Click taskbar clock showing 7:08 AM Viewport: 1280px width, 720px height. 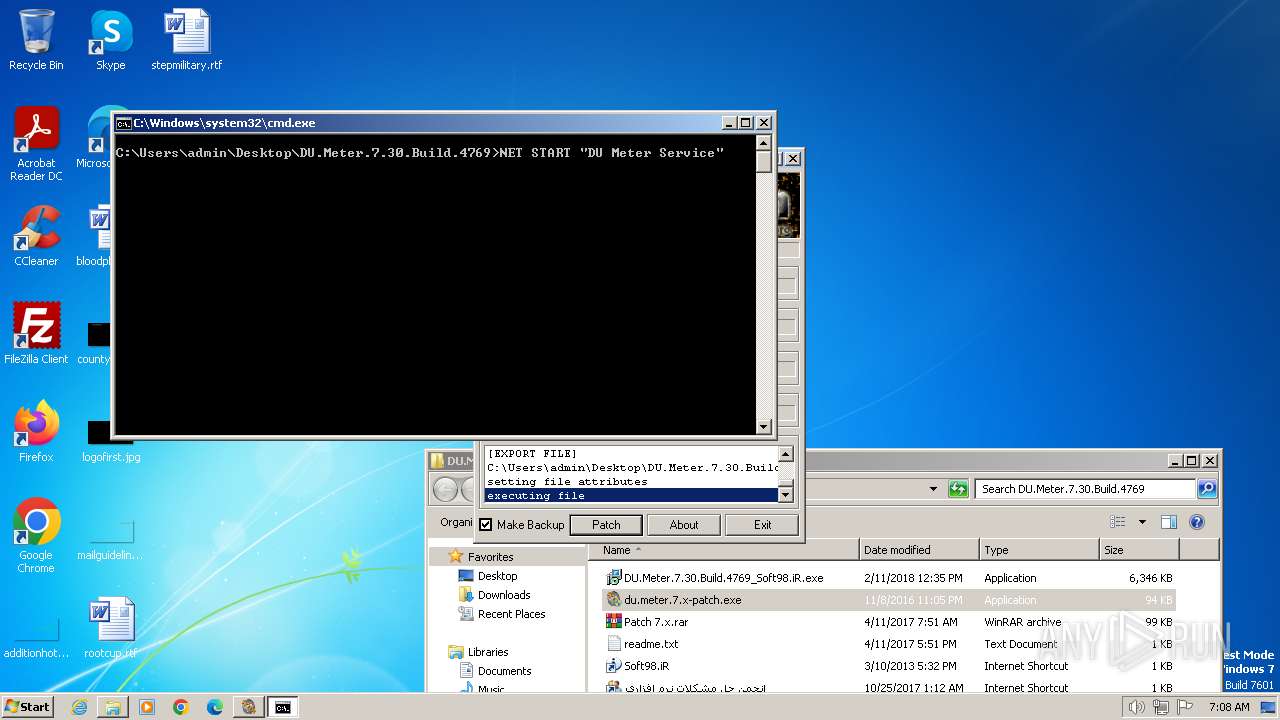coord(1229,707)
